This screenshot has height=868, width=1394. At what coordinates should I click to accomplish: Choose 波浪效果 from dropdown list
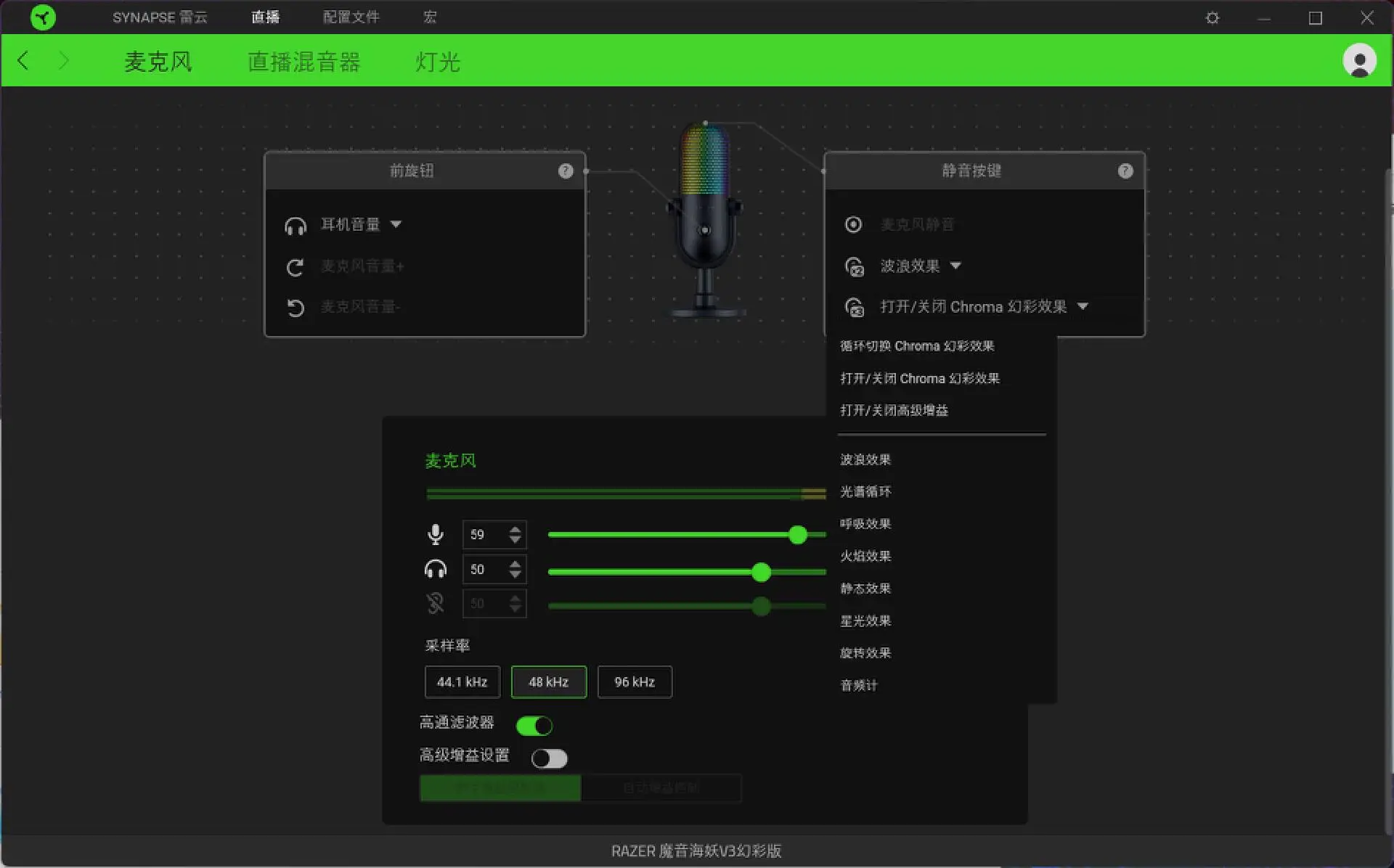[x=865, y=459]
